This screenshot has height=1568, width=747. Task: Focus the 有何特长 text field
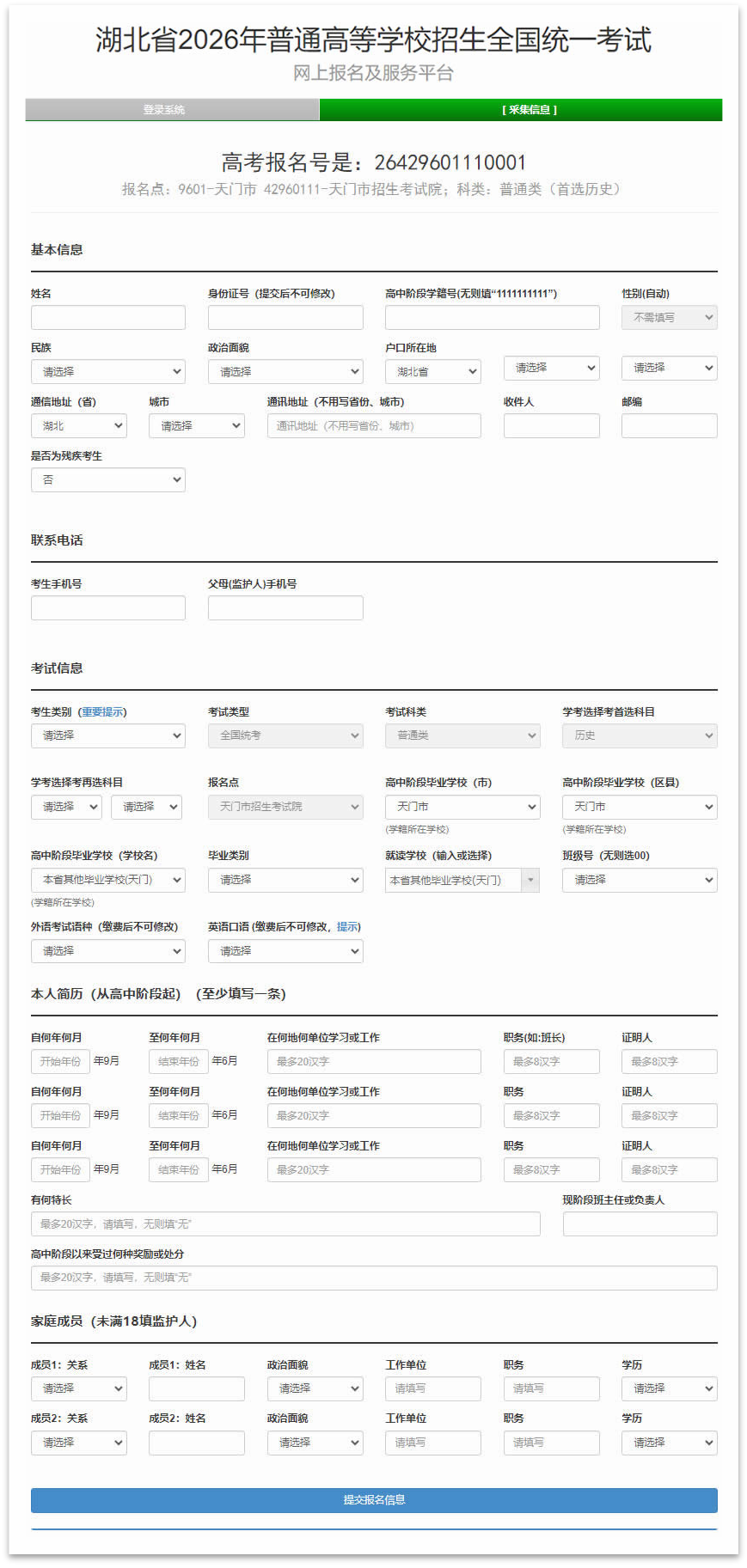(x=285, y=1224)
